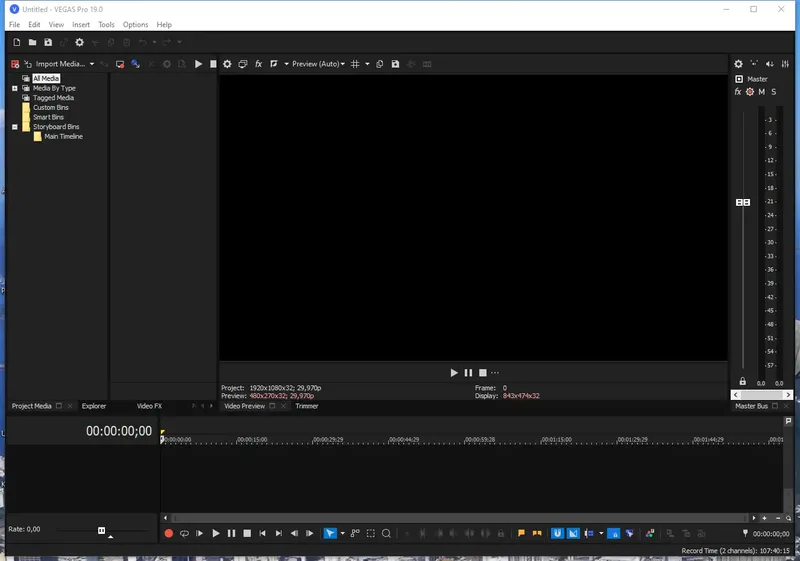Toggle Loop Playback on timeline transport
Screen dimensions: 800x561
184,533
